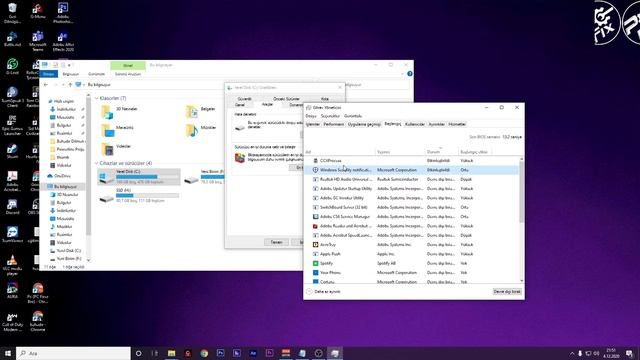Select Battle.net desktop shortcut
The width and height of the screenshot is (640, 360).
[x=12, y=40]
